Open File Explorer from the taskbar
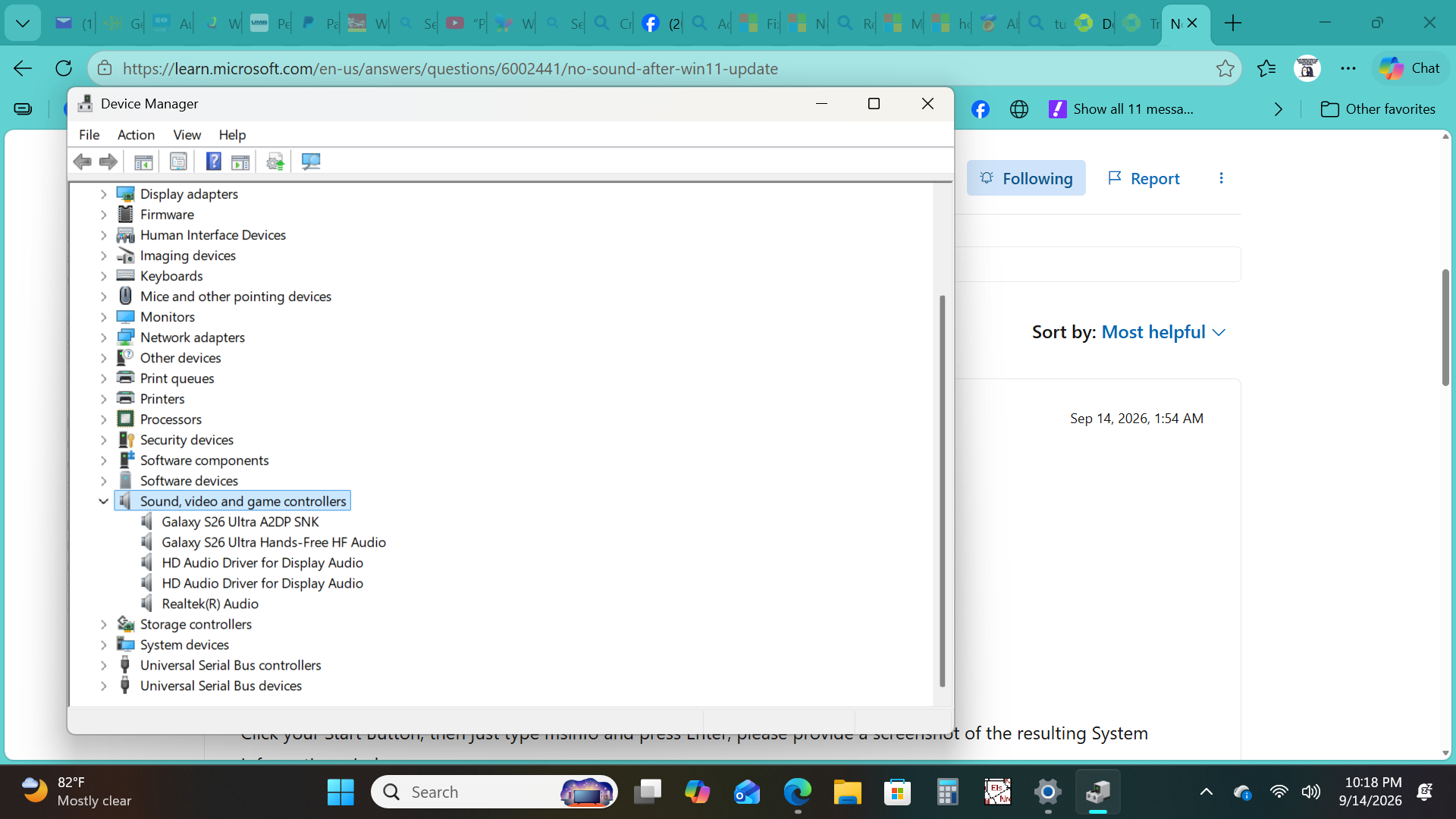This screenshot has width=1456, height=819. (x=847, y=792)
